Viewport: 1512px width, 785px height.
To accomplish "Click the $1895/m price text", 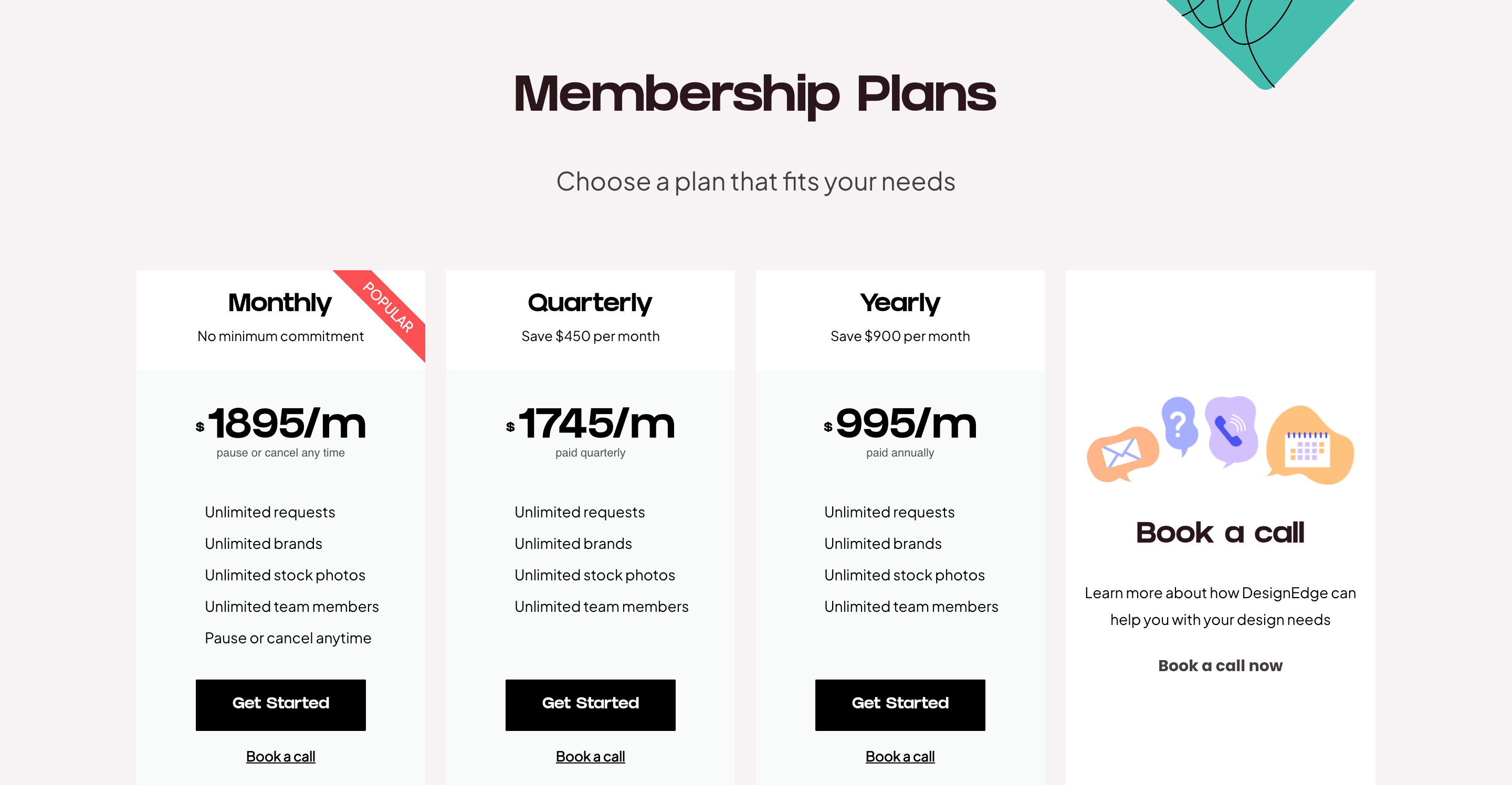I will pyautogui.click(x=281, y=422).
